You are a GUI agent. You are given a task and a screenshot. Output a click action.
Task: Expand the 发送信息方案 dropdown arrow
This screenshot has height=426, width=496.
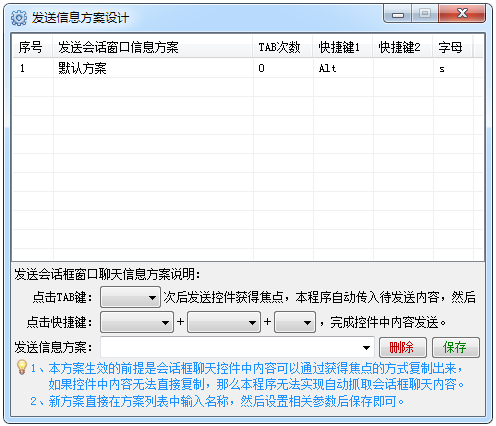tap(366, 348)
